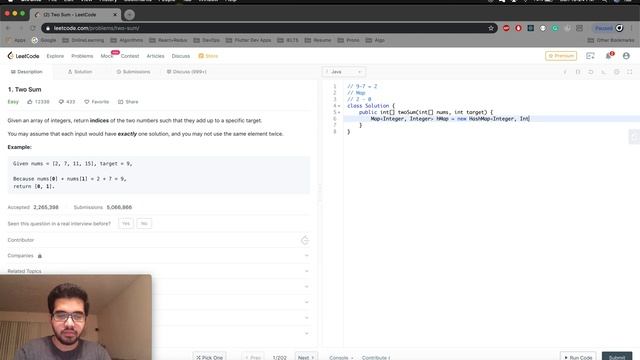Click the Pick One random problem button
Viewport: 640px width, 360px height.
(x=209, y=357)
